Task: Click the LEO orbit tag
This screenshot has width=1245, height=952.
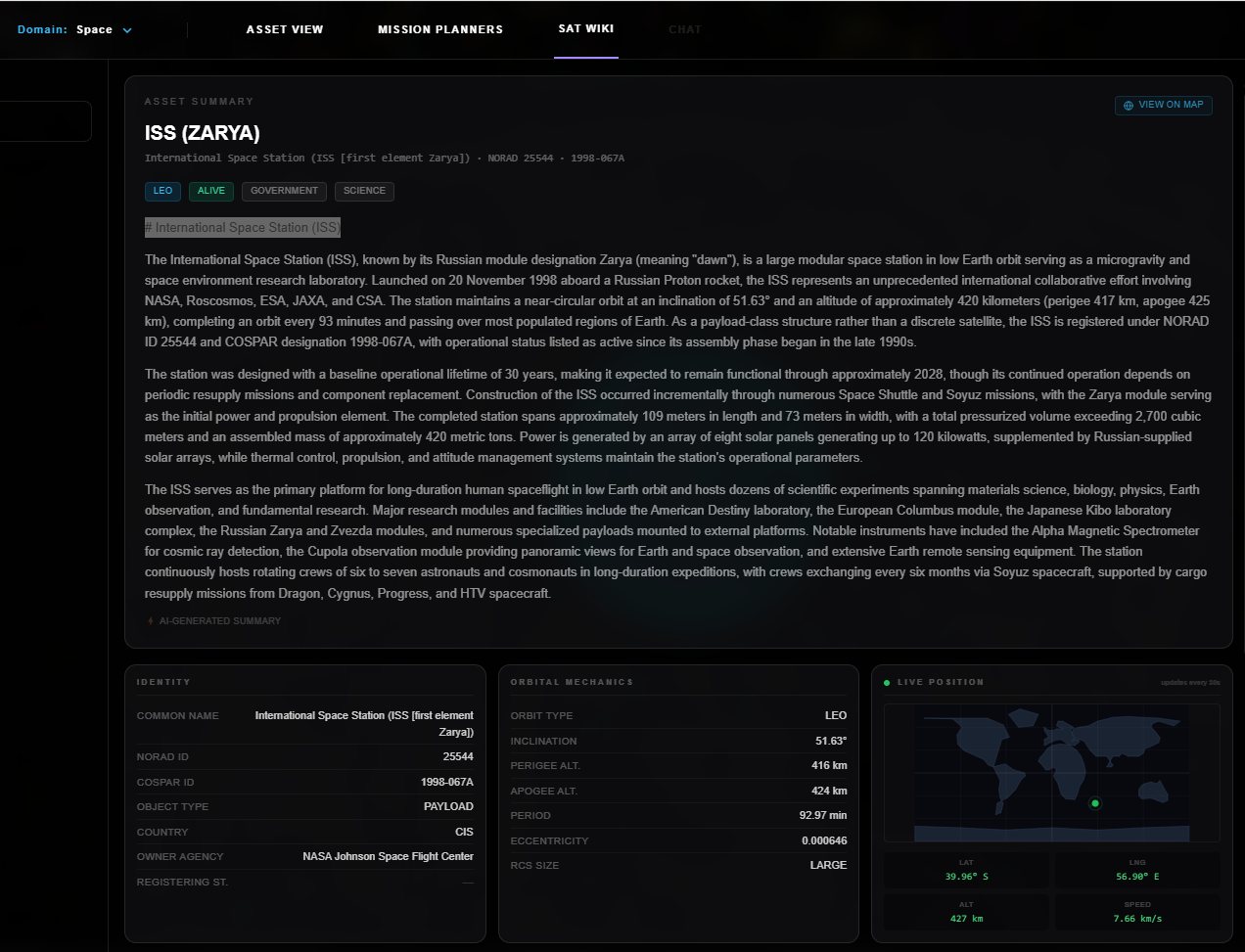Action: (162, 191)
